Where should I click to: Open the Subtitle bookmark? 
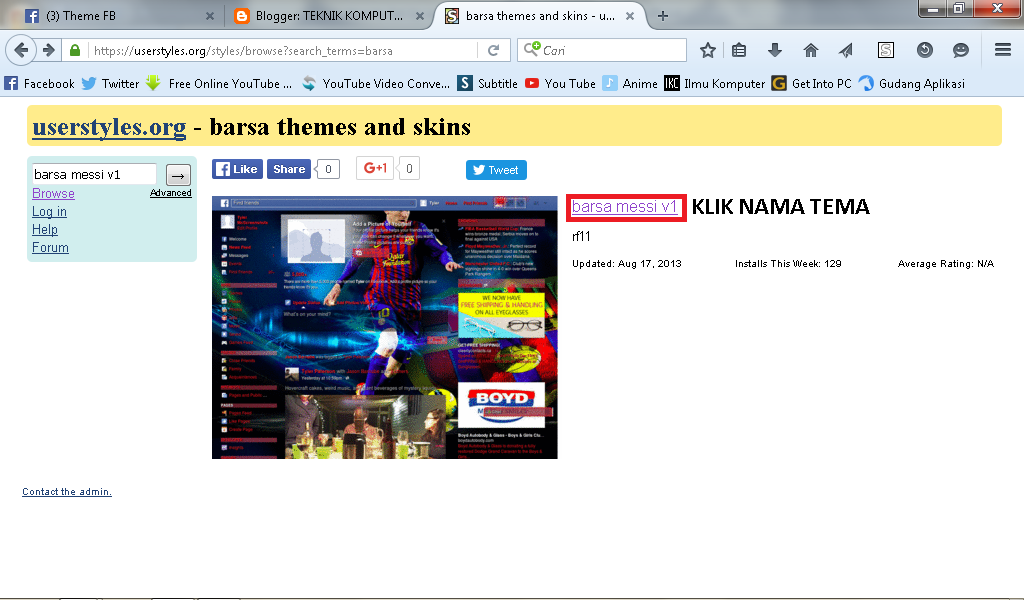487,84
